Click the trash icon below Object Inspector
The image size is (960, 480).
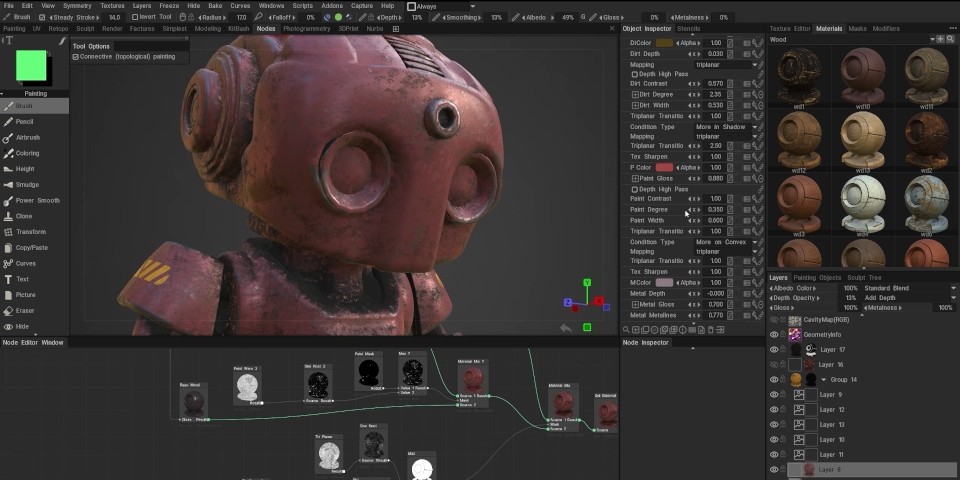(x=711, y=330)
